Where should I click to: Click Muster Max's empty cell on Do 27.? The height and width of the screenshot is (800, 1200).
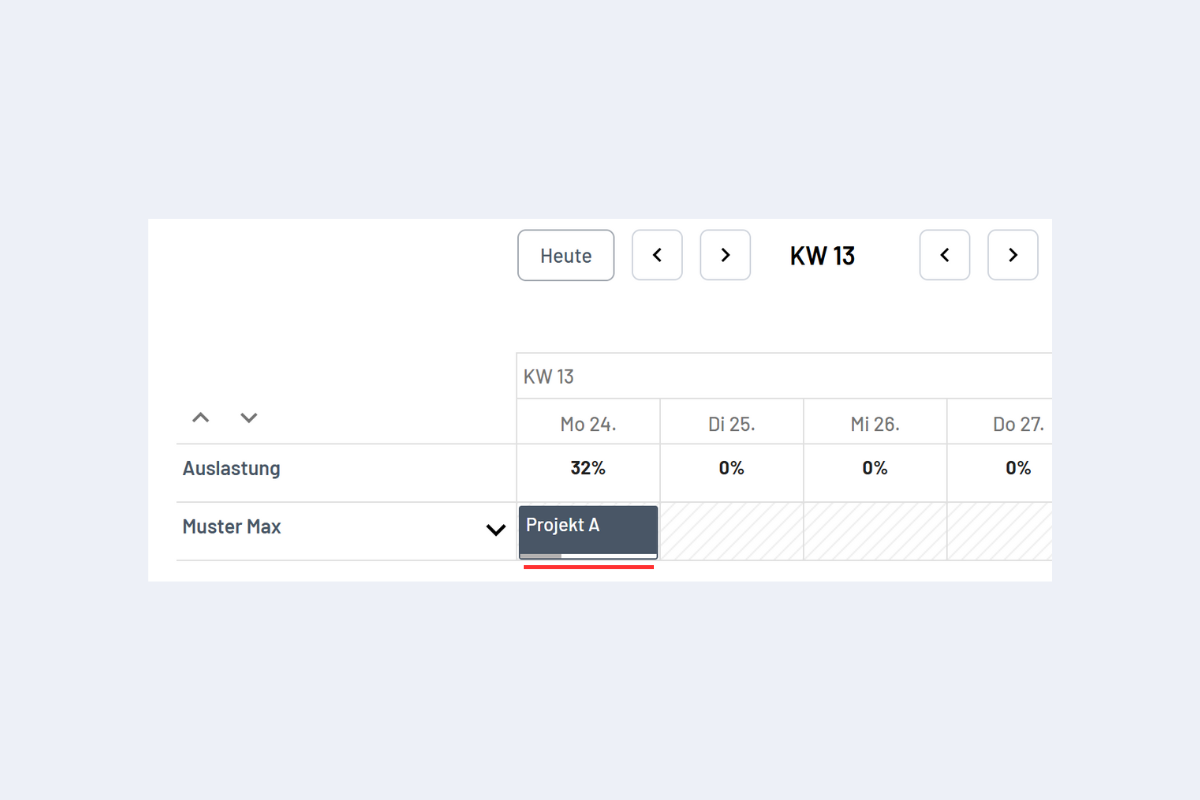pos(1000,531)
